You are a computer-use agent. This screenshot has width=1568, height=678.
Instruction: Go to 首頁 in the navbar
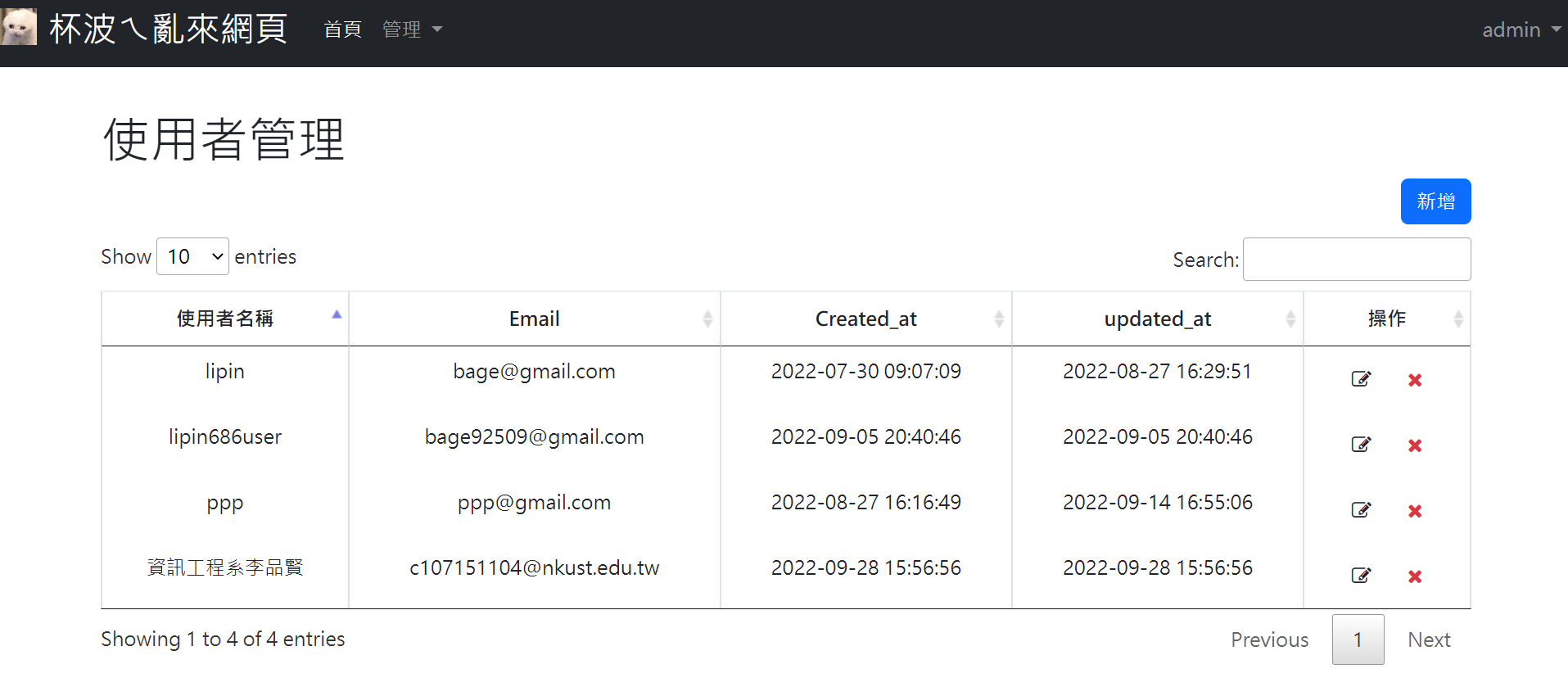coord(342,29)
